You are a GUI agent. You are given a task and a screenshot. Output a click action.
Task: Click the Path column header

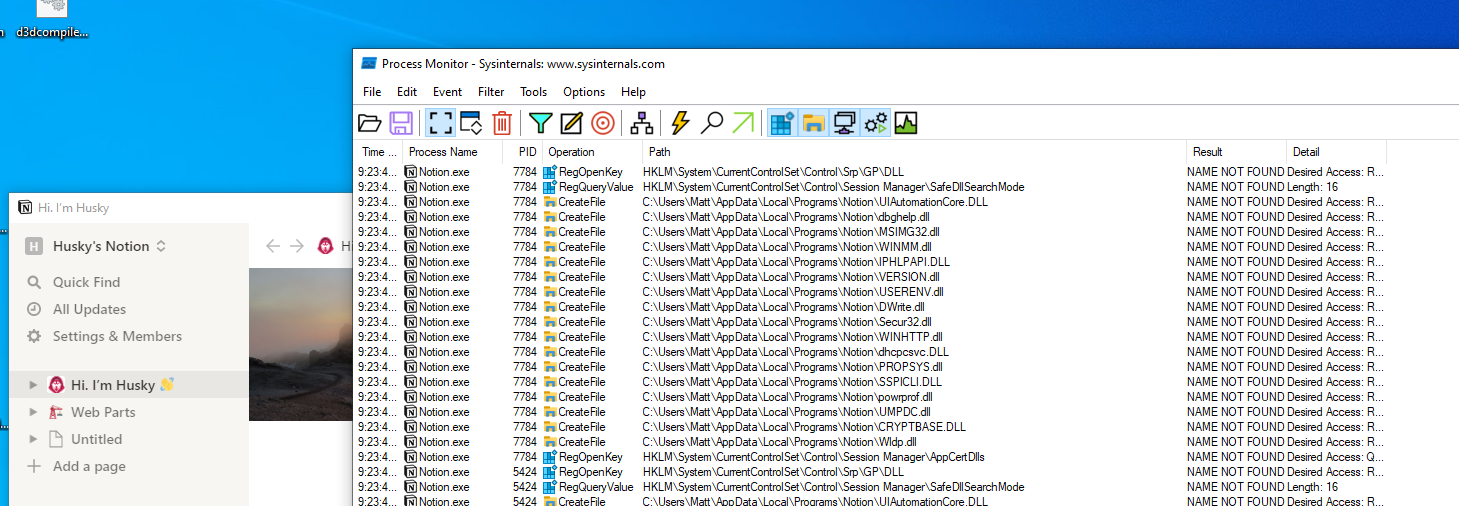[914, 152]
